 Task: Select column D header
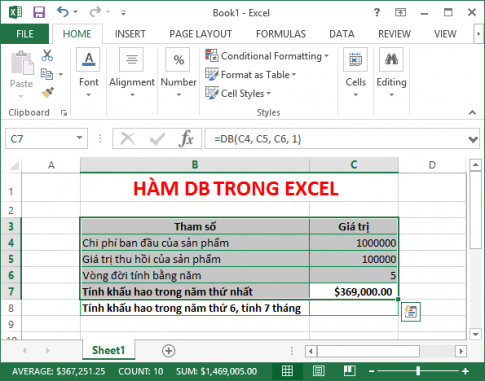point(432,165)
